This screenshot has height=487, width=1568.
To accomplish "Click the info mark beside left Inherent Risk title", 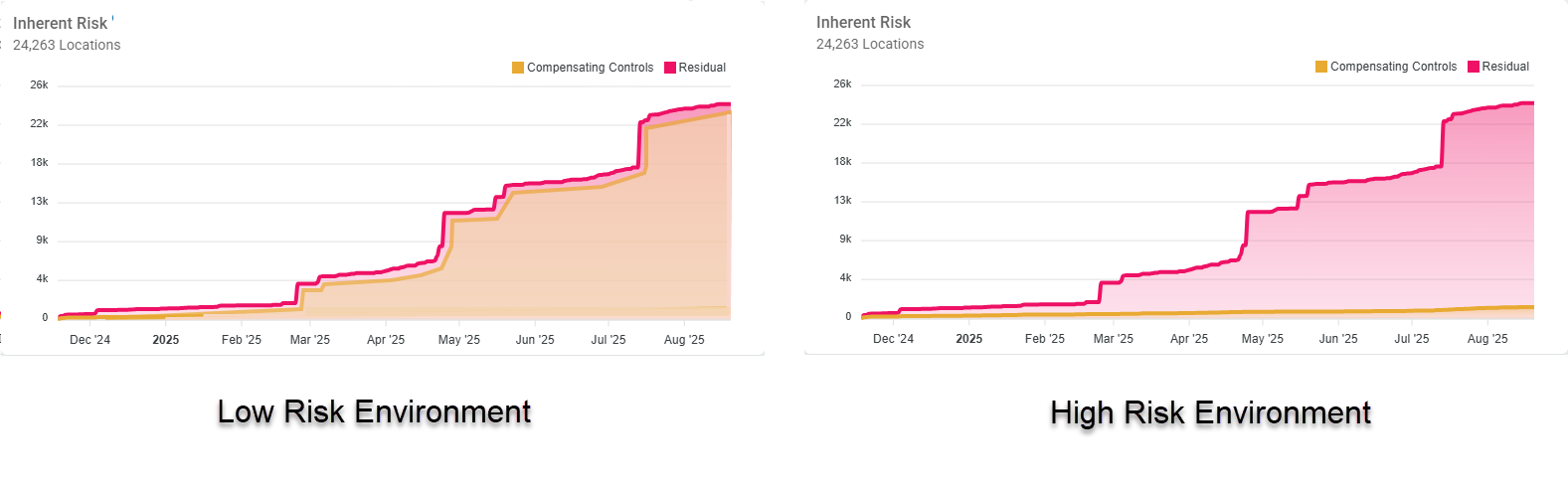I will click(x=113, y=18).
